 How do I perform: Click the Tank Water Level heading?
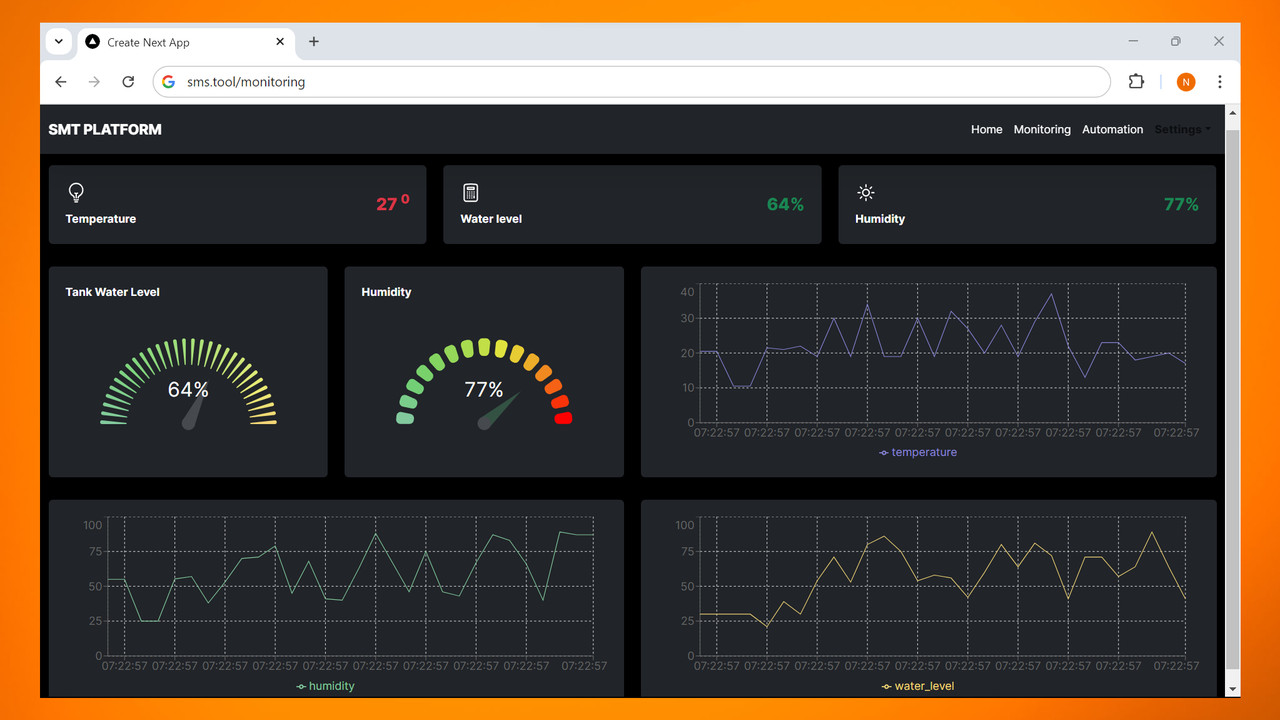coord(112,292)
